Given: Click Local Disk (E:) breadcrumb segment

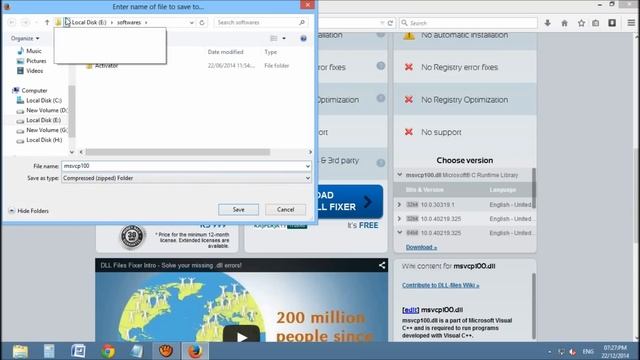Looking at the screenshot, I should click(89, 22).
